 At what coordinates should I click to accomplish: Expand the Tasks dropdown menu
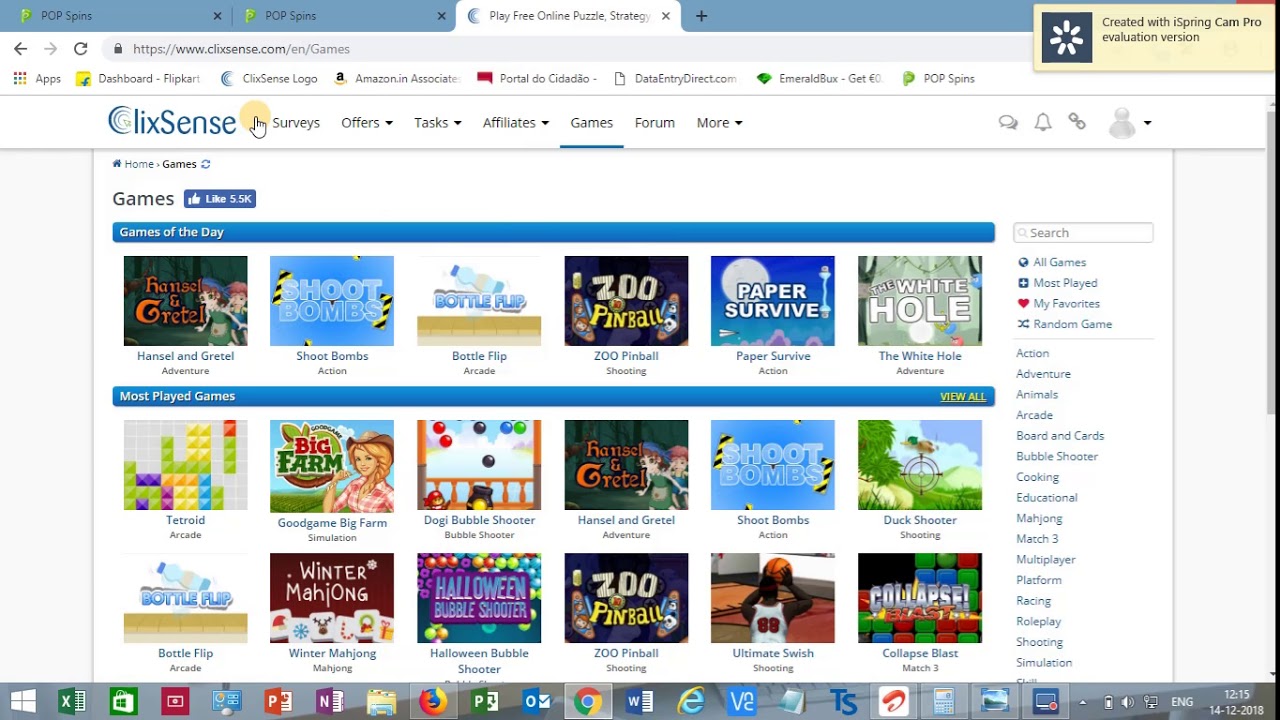[x=437, y=122]
